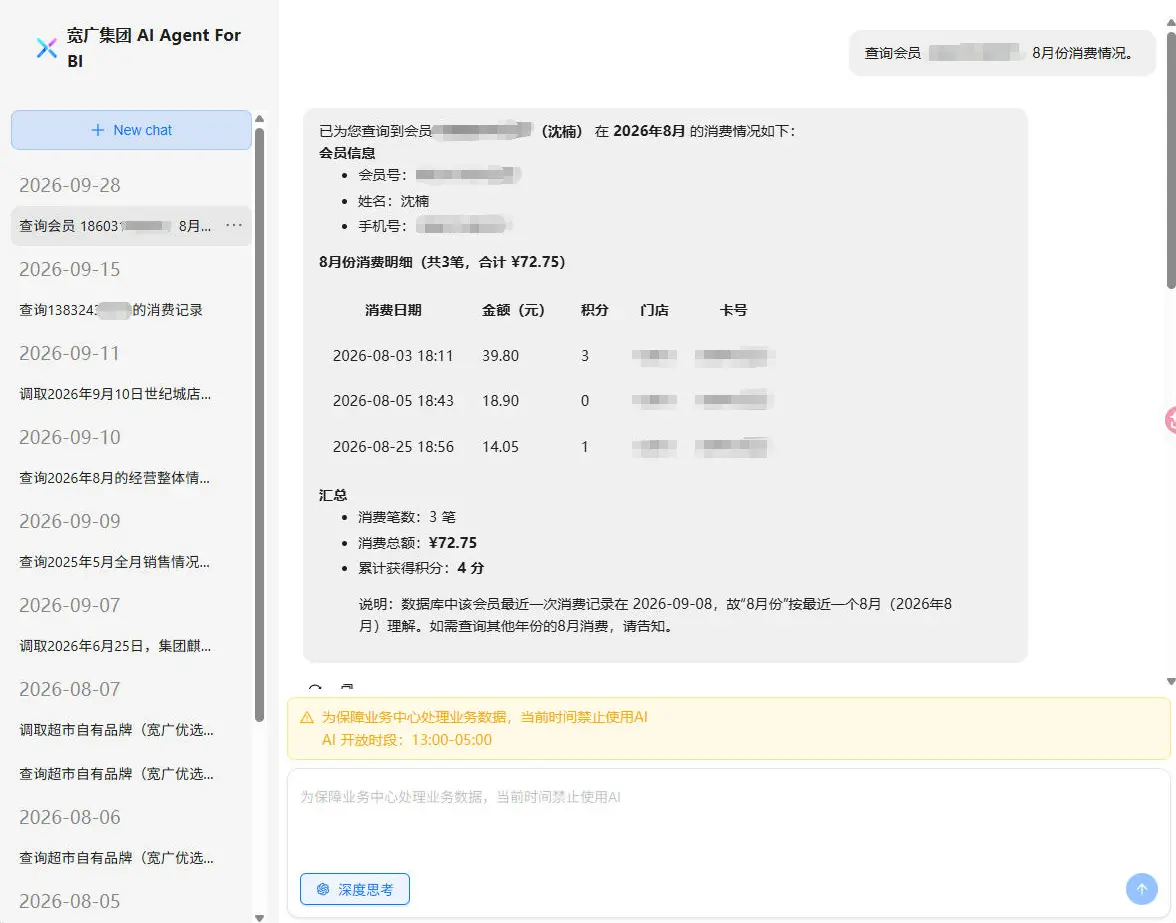Click the 宽广集团 AI Agent For BI title

(153, 48)
